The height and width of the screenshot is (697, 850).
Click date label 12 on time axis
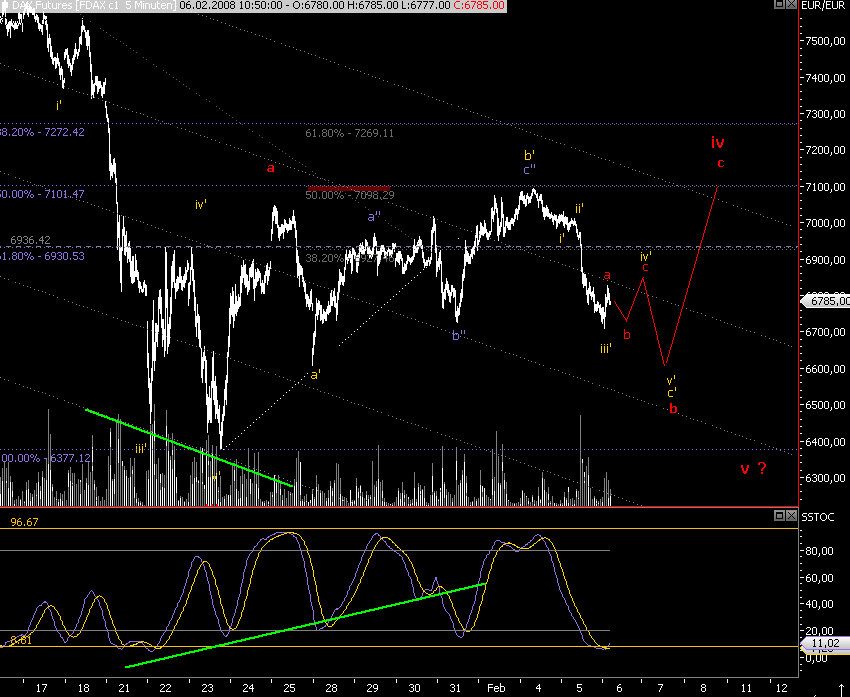(x=781, y=688)
